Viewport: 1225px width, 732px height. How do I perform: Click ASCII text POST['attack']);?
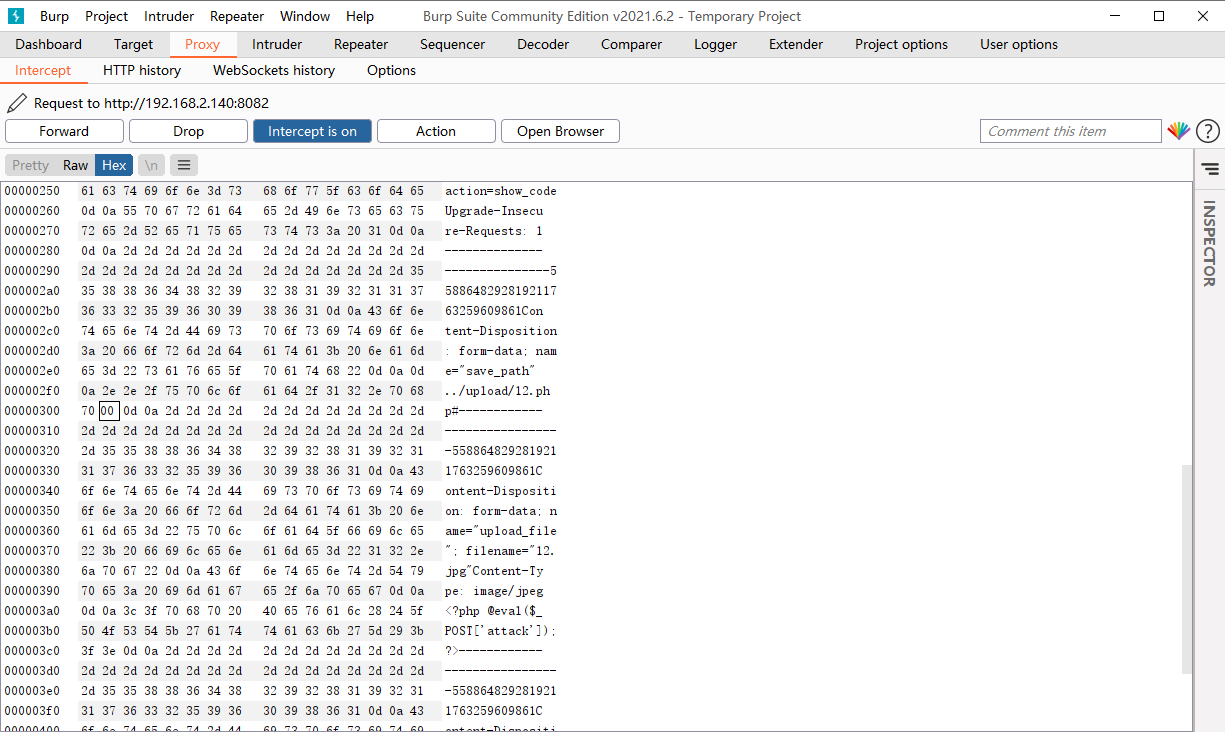pyautogui.click(x=501, y=630)
